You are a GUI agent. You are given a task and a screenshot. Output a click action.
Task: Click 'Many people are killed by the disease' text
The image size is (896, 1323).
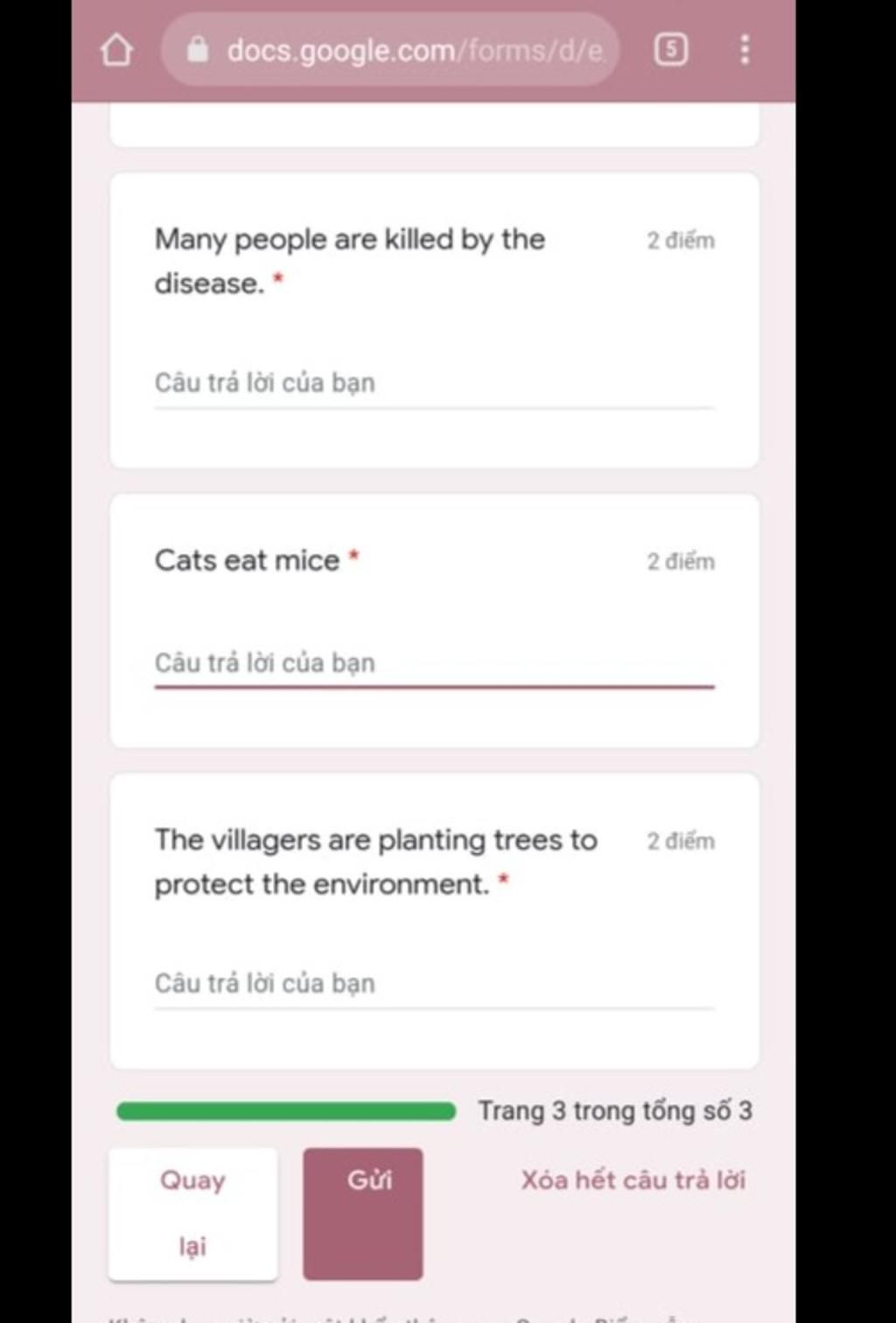pos(350,261)
